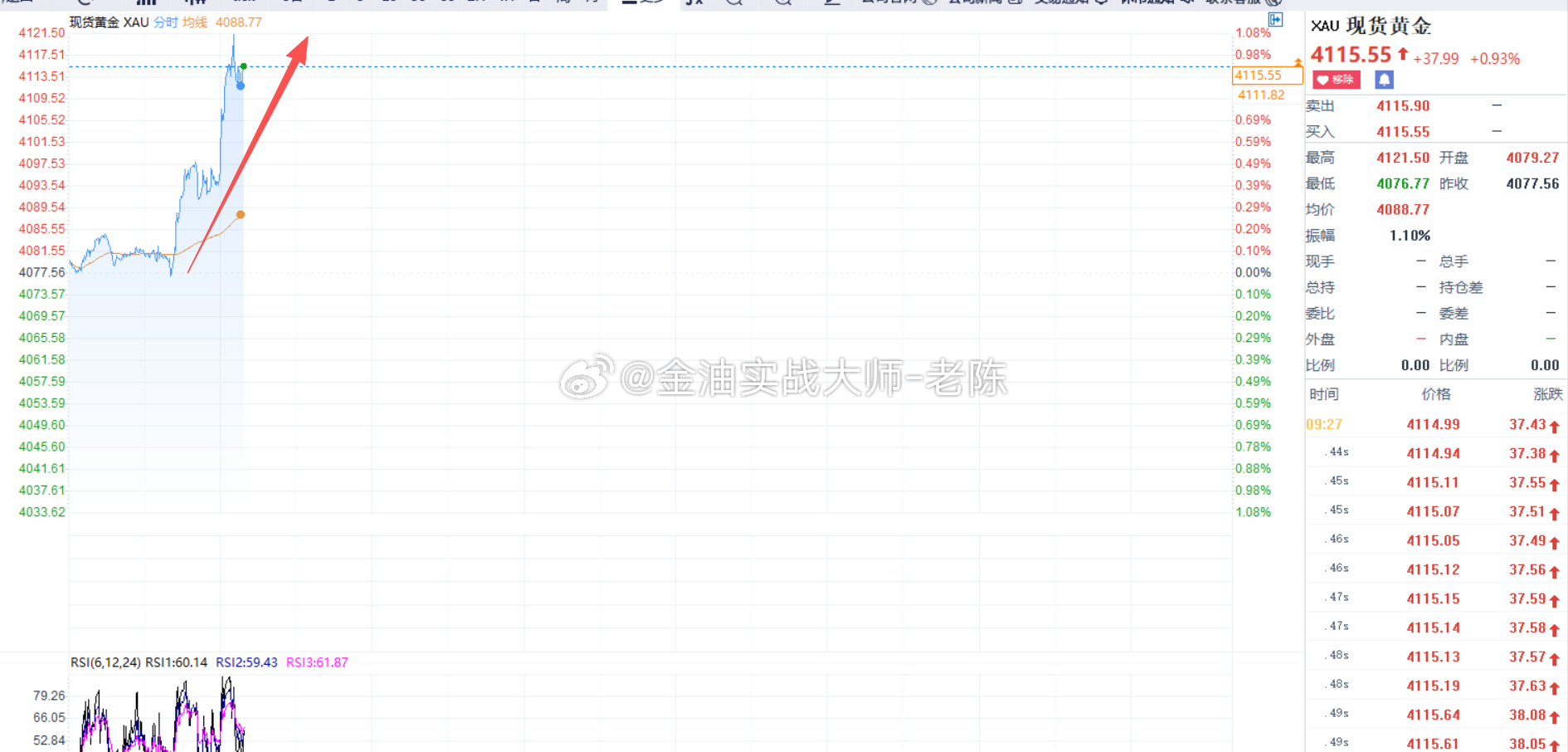Screen dimensions: 1568x752
Task: Click the 最低 value 4076.77
Action: pos(1403,183)
